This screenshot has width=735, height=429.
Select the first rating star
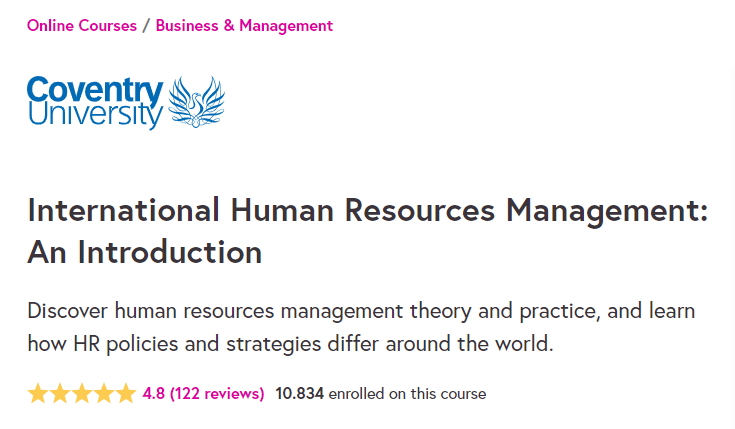38,393
